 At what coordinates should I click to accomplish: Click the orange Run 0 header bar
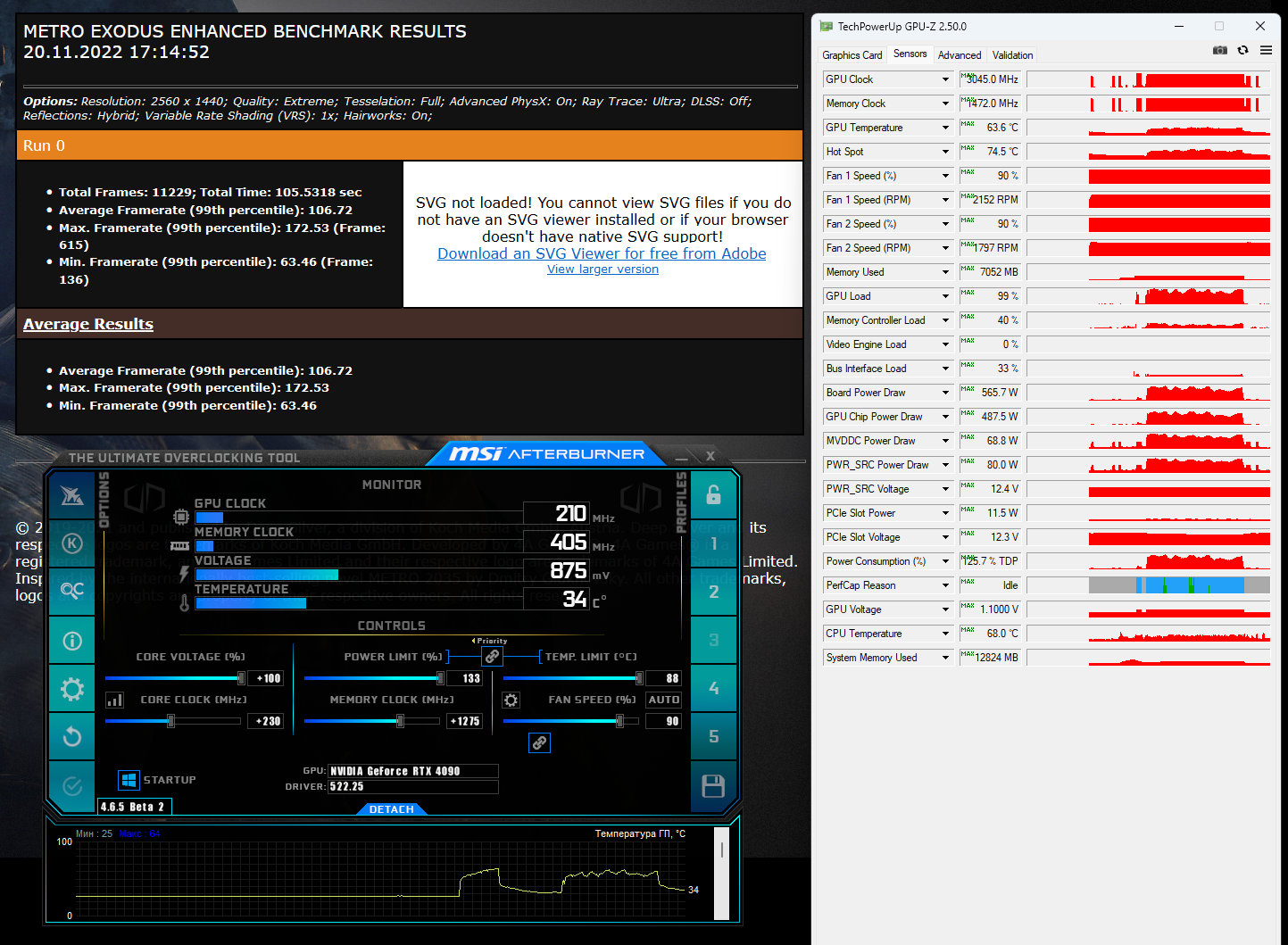(410, 145)
